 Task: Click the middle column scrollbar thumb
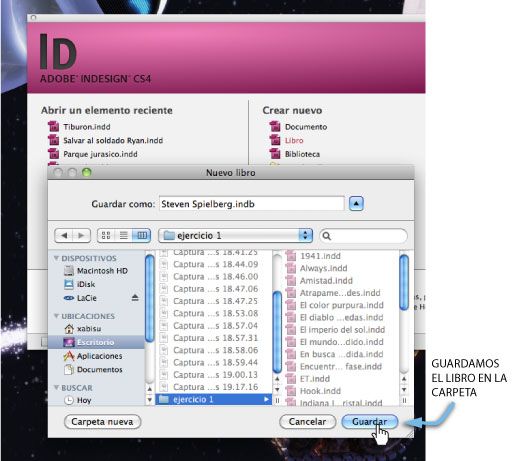click(x=277, y=332)
